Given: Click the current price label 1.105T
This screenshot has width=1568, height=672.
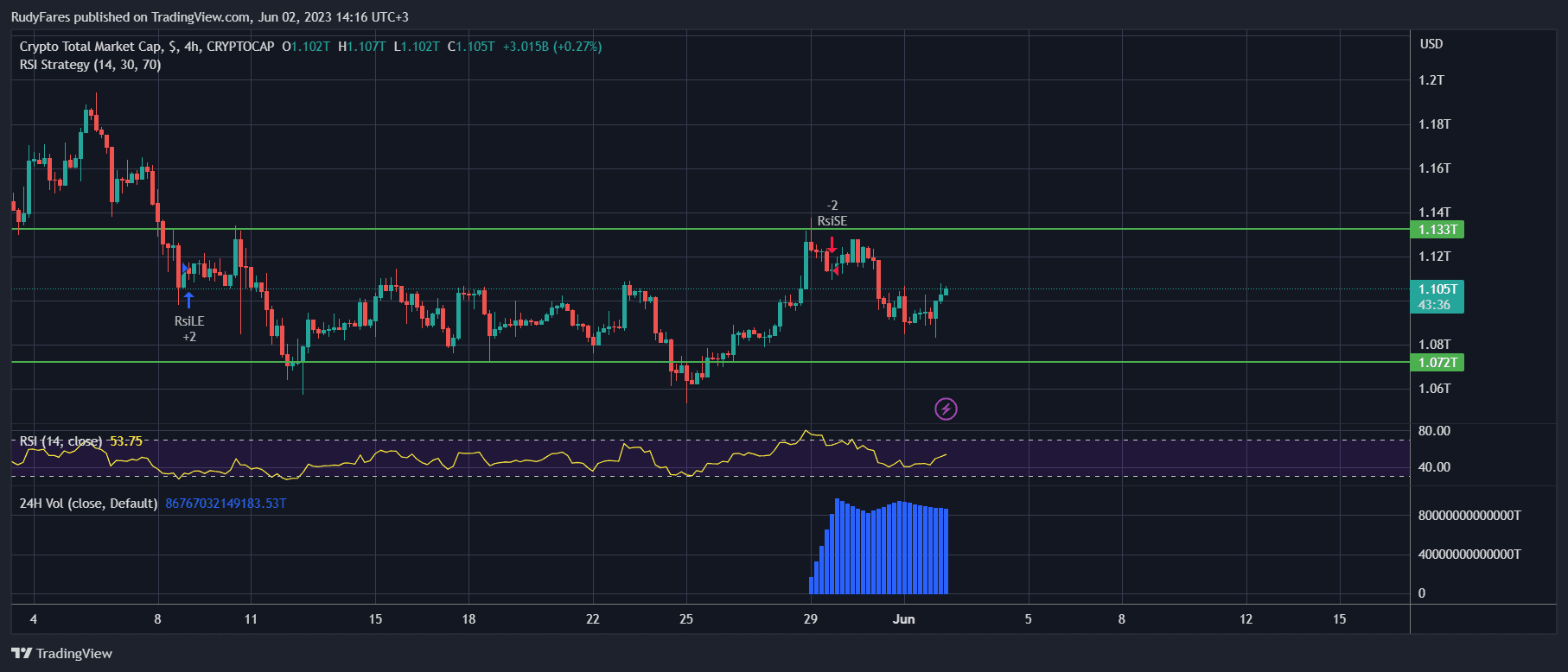Looking at the screenshot, I should [1437, 289].
